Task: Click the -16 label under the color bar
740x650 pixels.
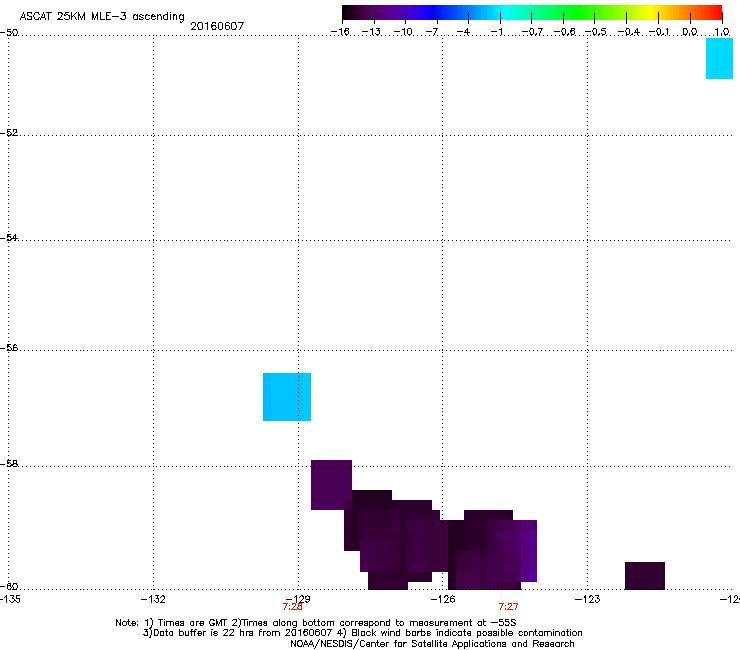Action: point(340,32)
